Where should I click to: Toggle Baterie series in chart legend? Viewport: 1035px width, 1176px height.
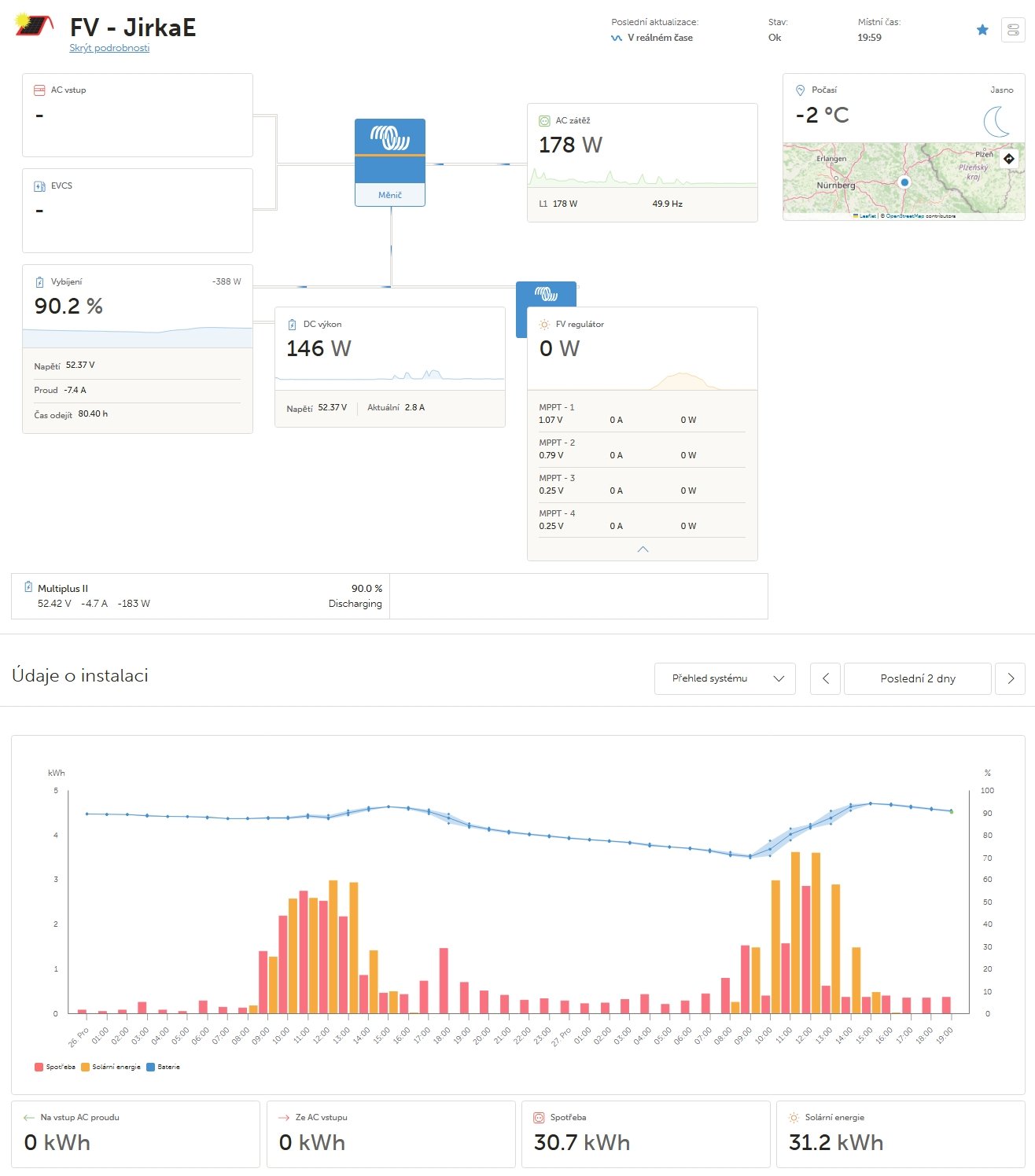[x=164, y=1067]
